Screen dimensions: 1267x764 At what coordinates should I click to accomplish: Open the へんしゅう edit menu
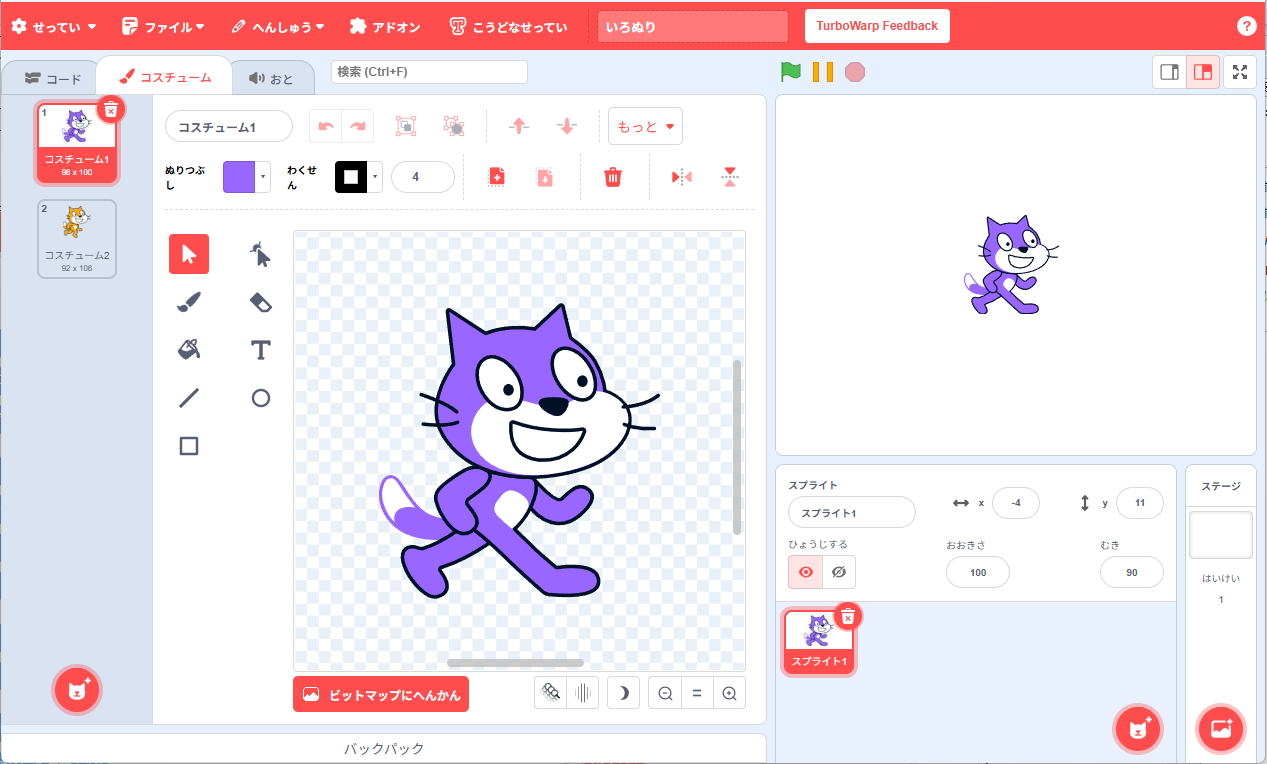pos(278,26)
